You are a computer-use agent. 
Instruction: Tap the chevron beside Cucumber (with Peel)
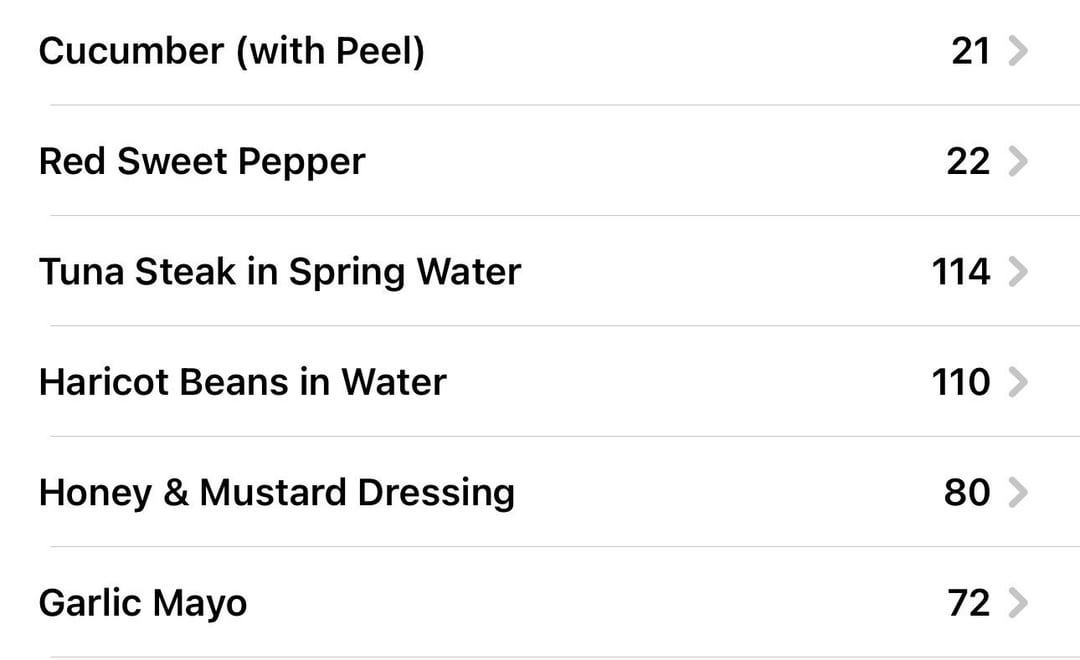pyautogui.click(x=1017, y=51)
